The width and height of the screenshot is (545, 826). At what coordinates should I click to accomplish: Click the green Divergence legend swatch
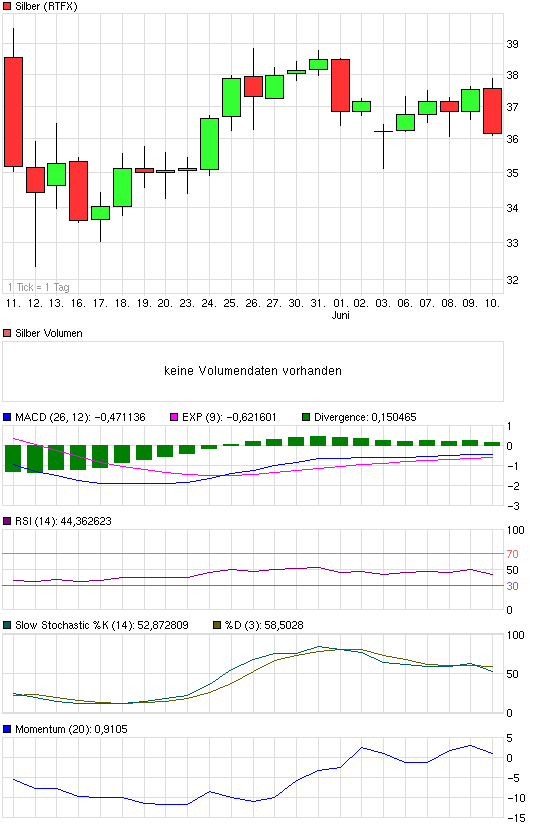[x=306, y=417]
